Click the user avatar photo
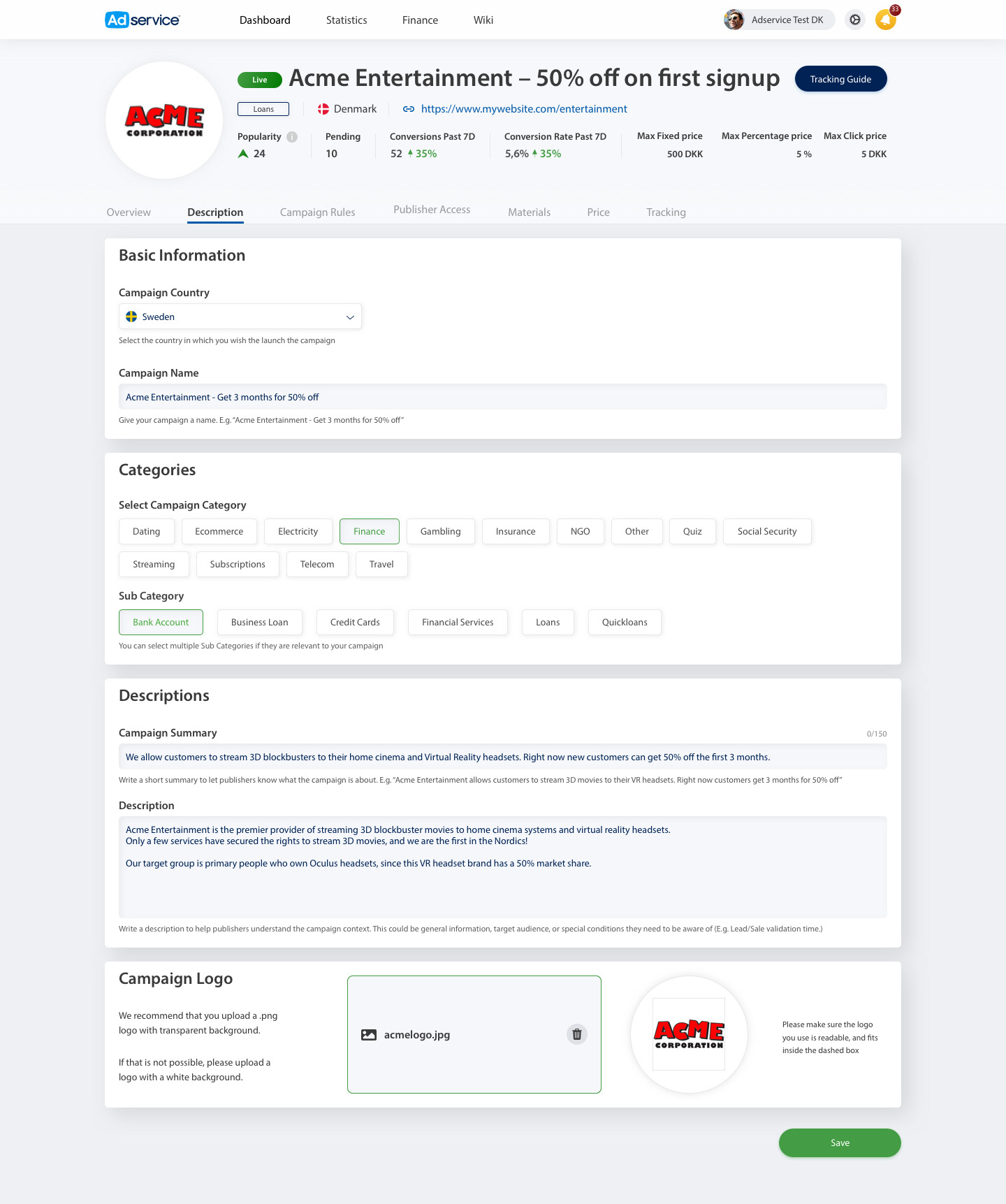 coord(734,20)
